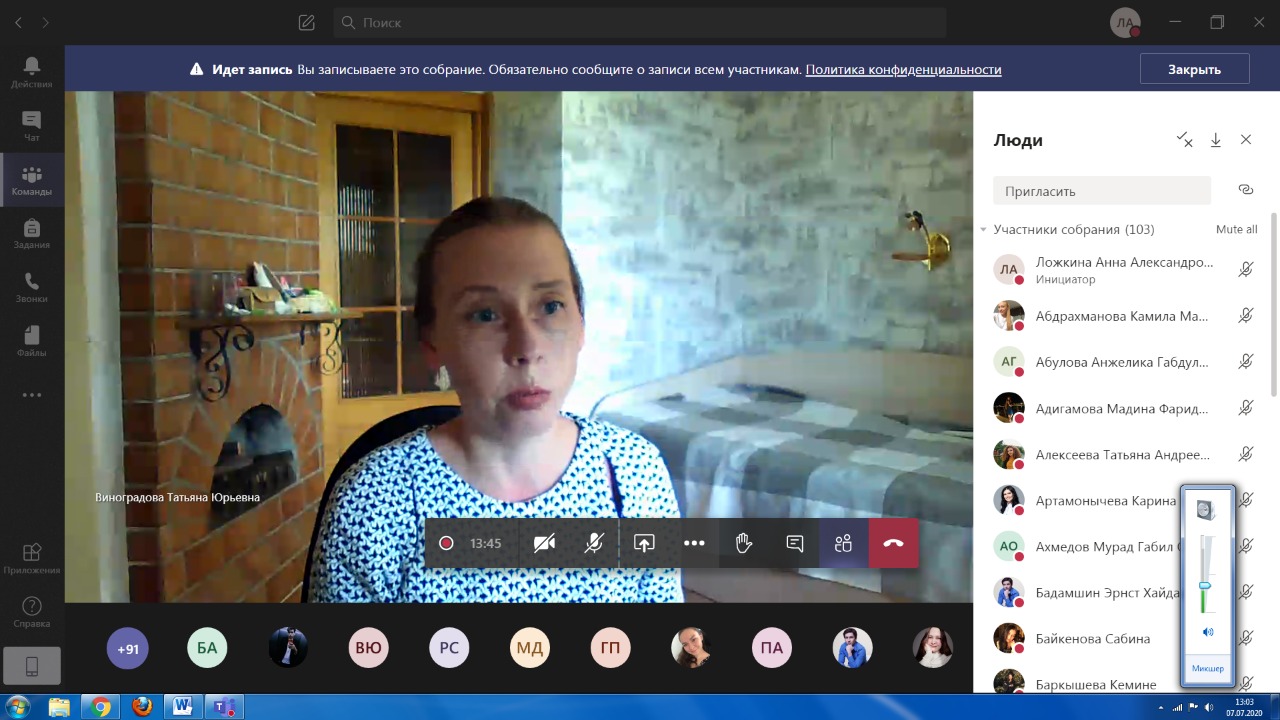Hang up the call with red phone button
The image size is (1280, 720).
(x=893, y=543)
